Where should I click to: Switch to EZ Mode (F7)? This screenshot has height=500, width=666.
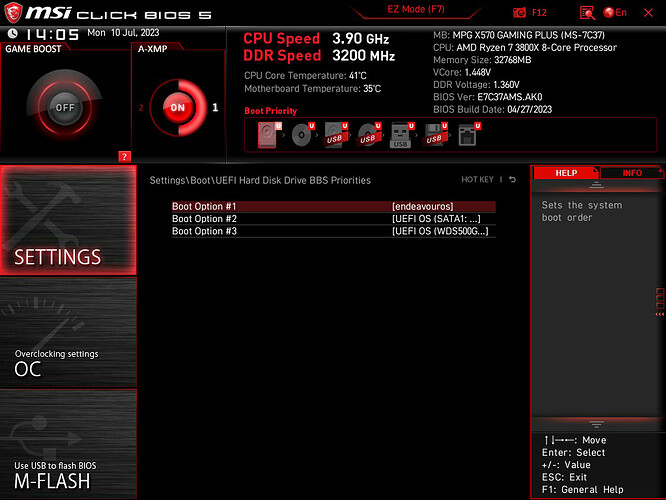(416, 9)
